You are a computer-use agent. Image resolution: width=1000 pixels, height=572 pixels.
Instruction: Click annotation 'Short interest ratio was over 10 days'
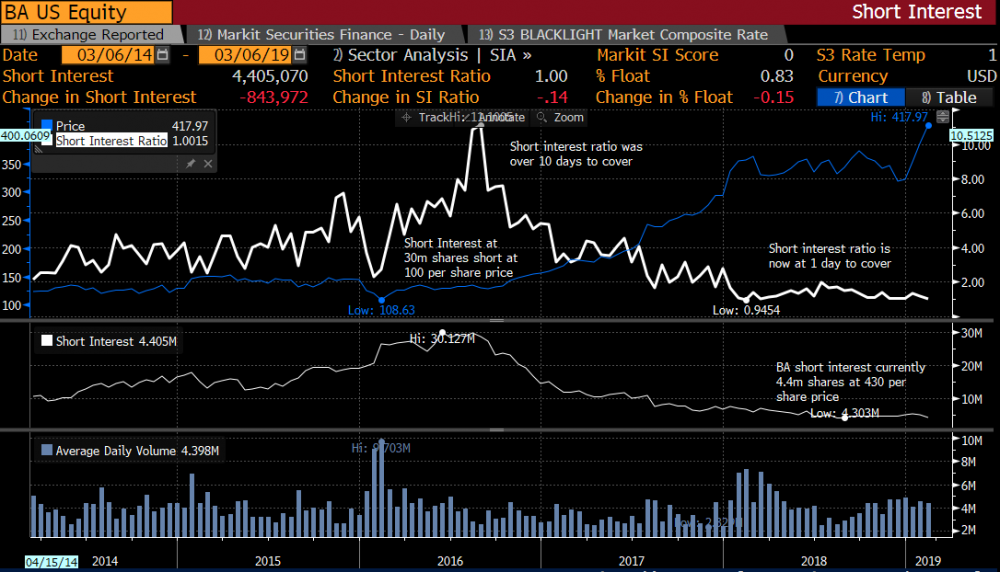[576, 154]
